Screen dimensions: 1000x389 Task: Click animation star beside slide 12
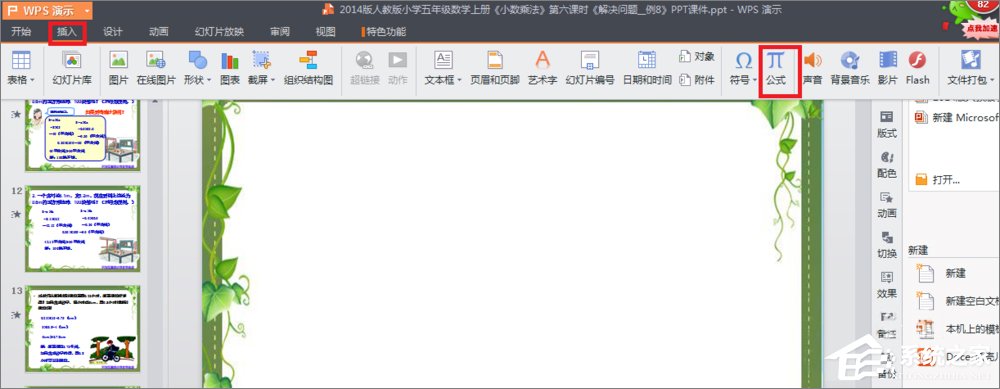pos(15,214)
